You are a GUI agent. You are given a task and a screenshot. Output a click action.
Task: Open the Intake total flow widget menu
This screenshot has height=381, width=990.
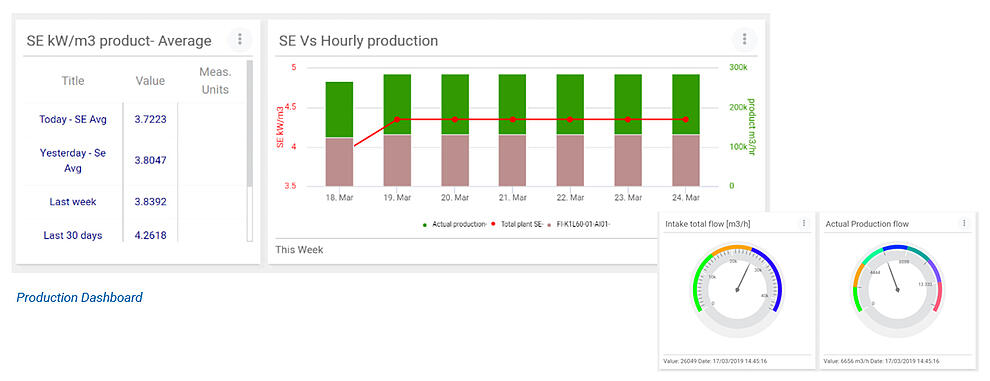coord(804,223)
